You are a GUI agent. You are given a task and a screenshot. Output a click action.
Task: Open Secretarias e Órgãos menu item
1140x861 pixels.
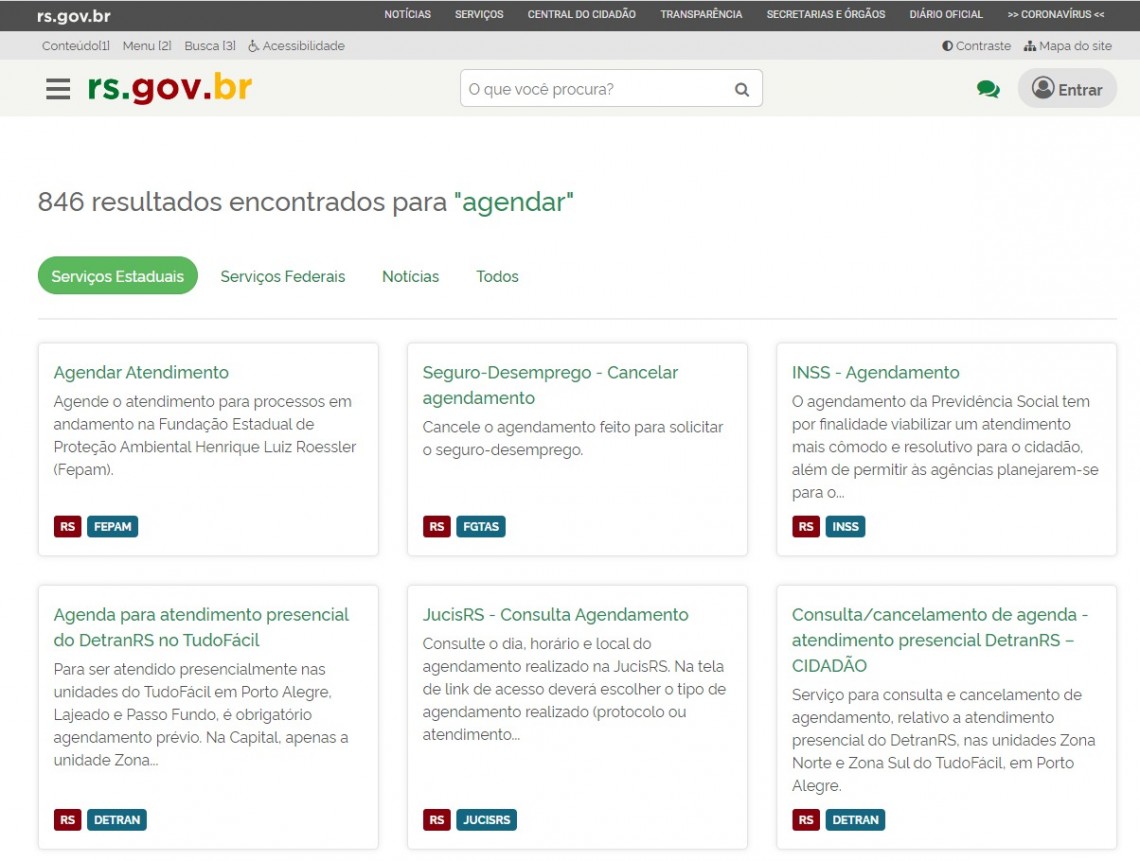[x=825, y=15]
